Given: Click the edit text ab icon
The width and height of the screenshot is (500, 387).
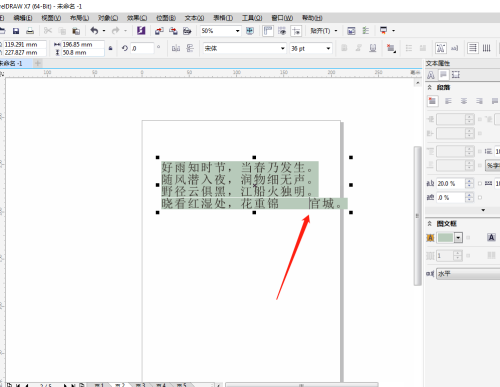Looking at the screenshot, I should click(455, 48).
